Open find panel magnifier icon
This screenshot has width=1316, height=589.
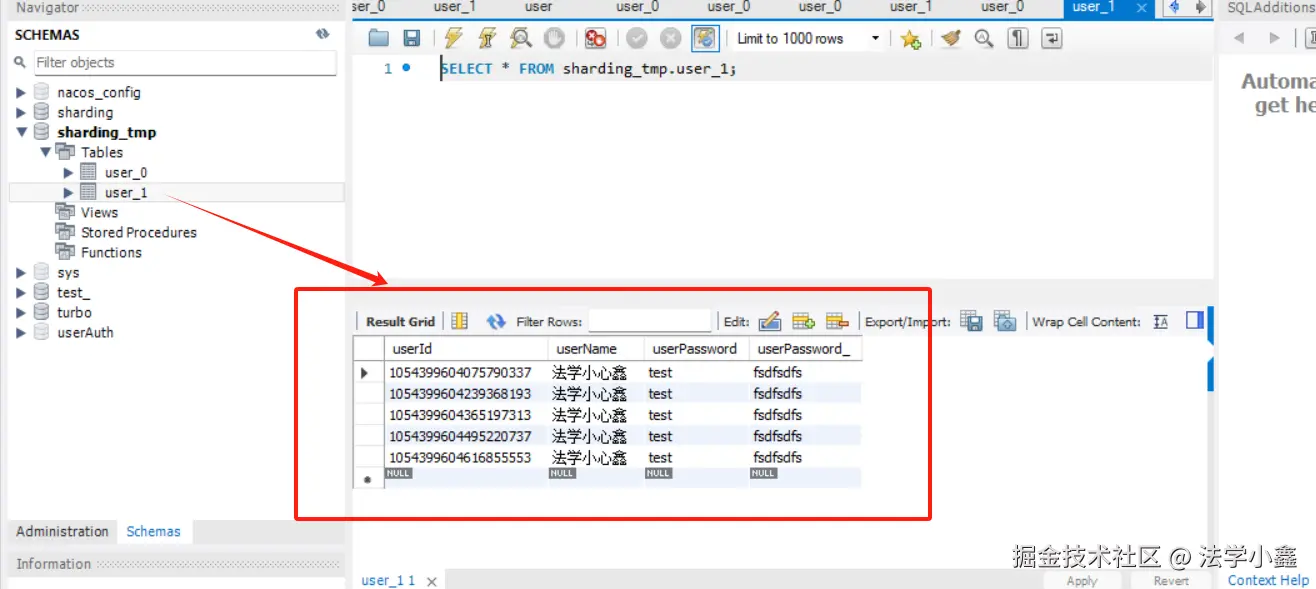pyautogui.click(x=984, y=38)
